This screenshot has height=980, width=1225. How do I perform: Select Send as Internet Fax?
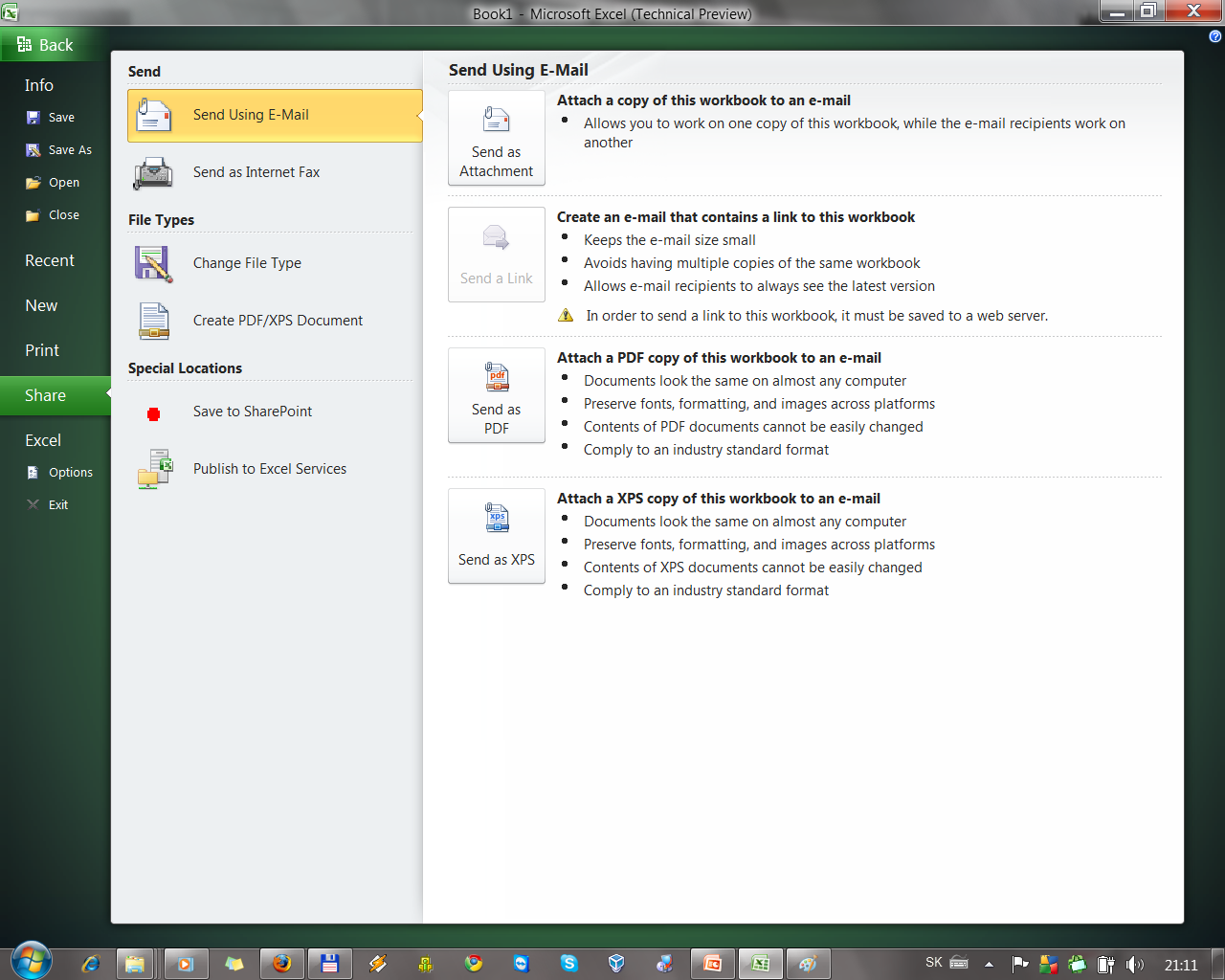pos(275,172)
